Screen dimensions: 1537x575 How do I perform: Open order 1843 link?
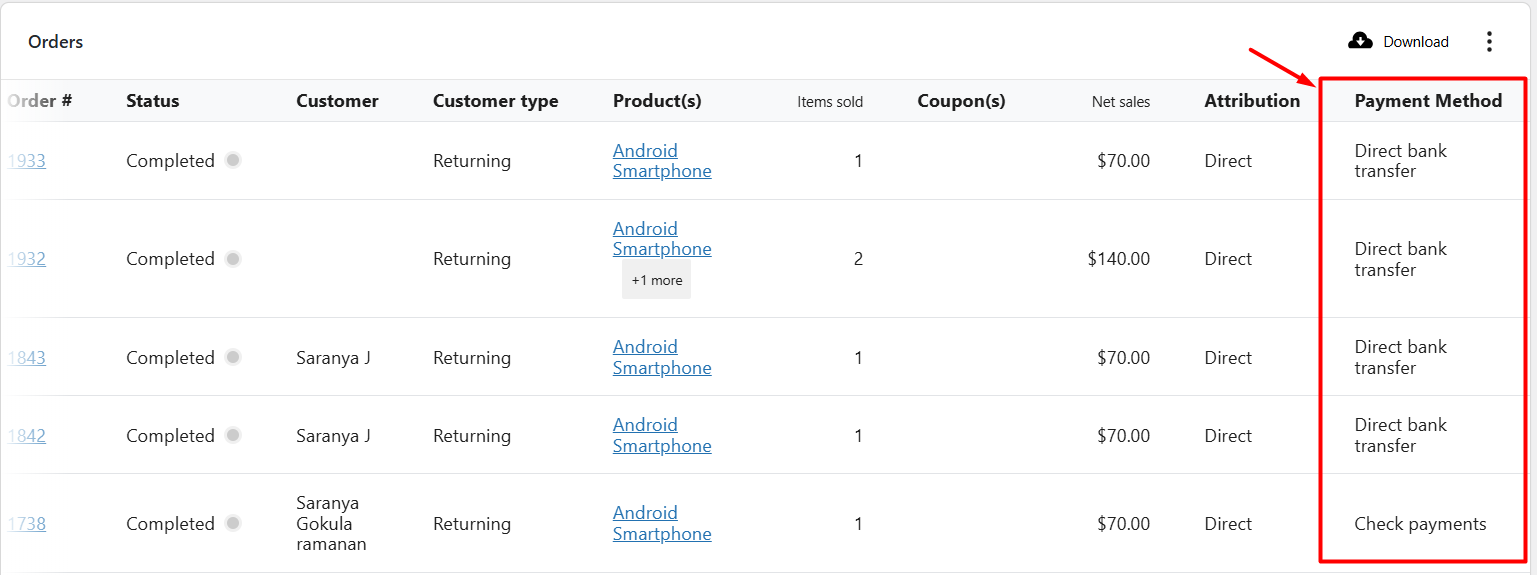click(27, 358)
